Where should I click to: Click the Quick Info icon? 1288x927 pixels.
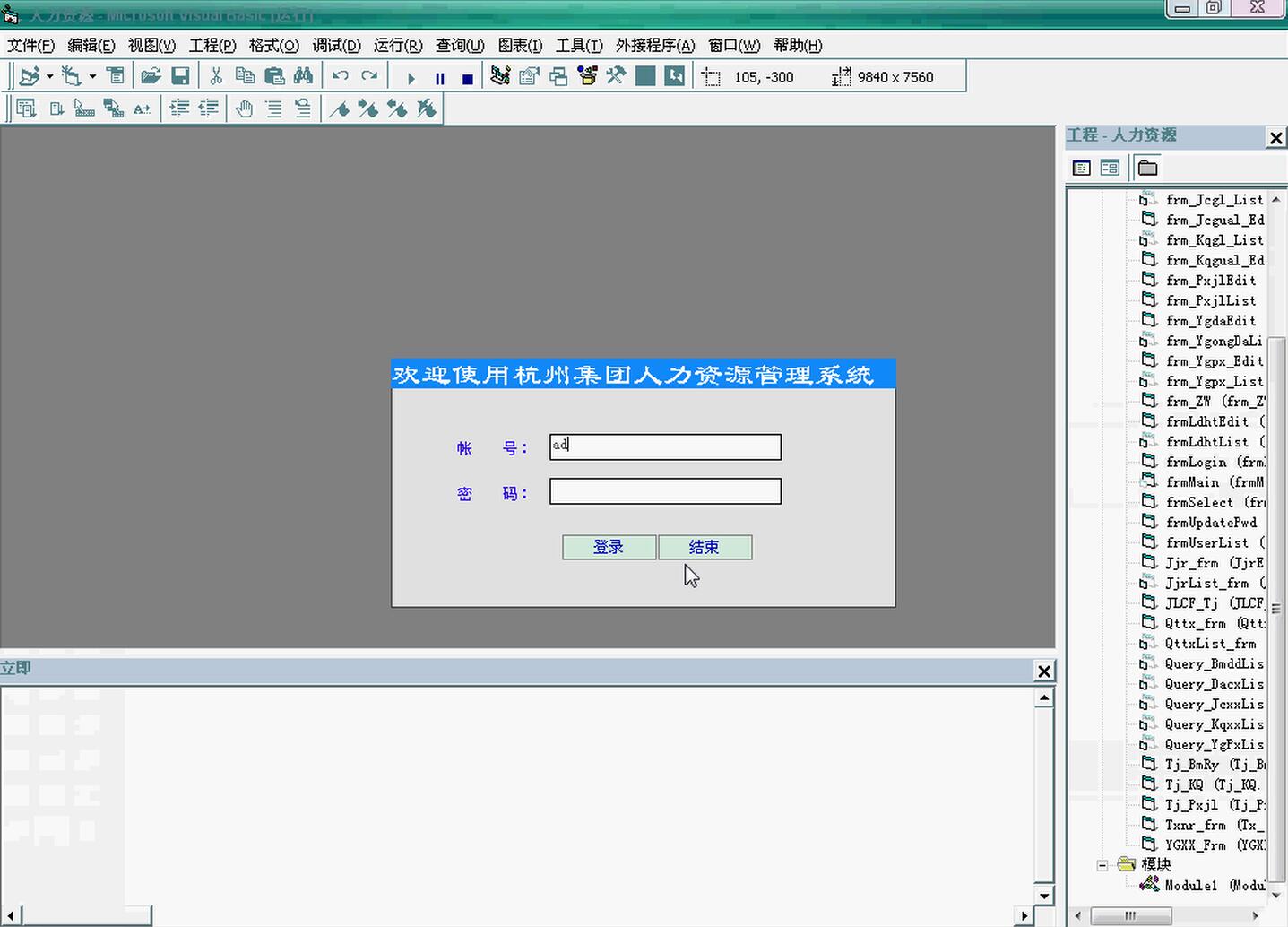point(84,108)
